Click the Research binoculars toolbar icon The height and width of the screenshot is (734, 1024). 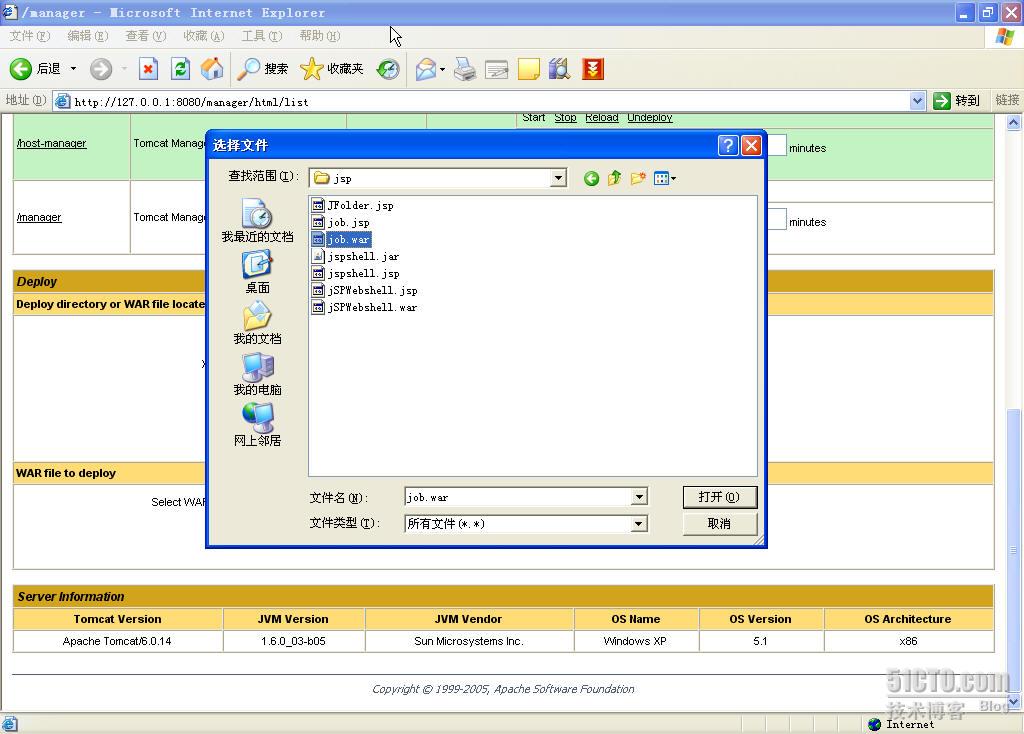(560, 69)
